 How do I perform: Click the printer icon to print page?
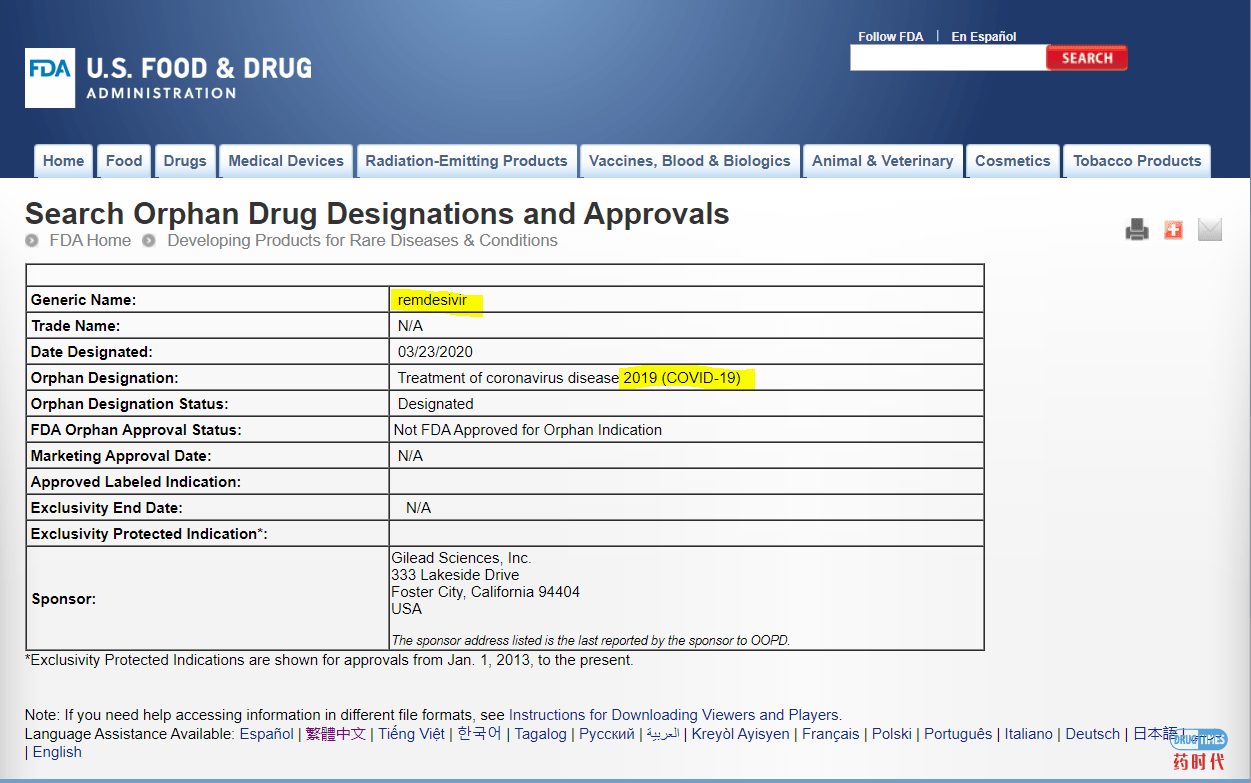pos(1137,230)
